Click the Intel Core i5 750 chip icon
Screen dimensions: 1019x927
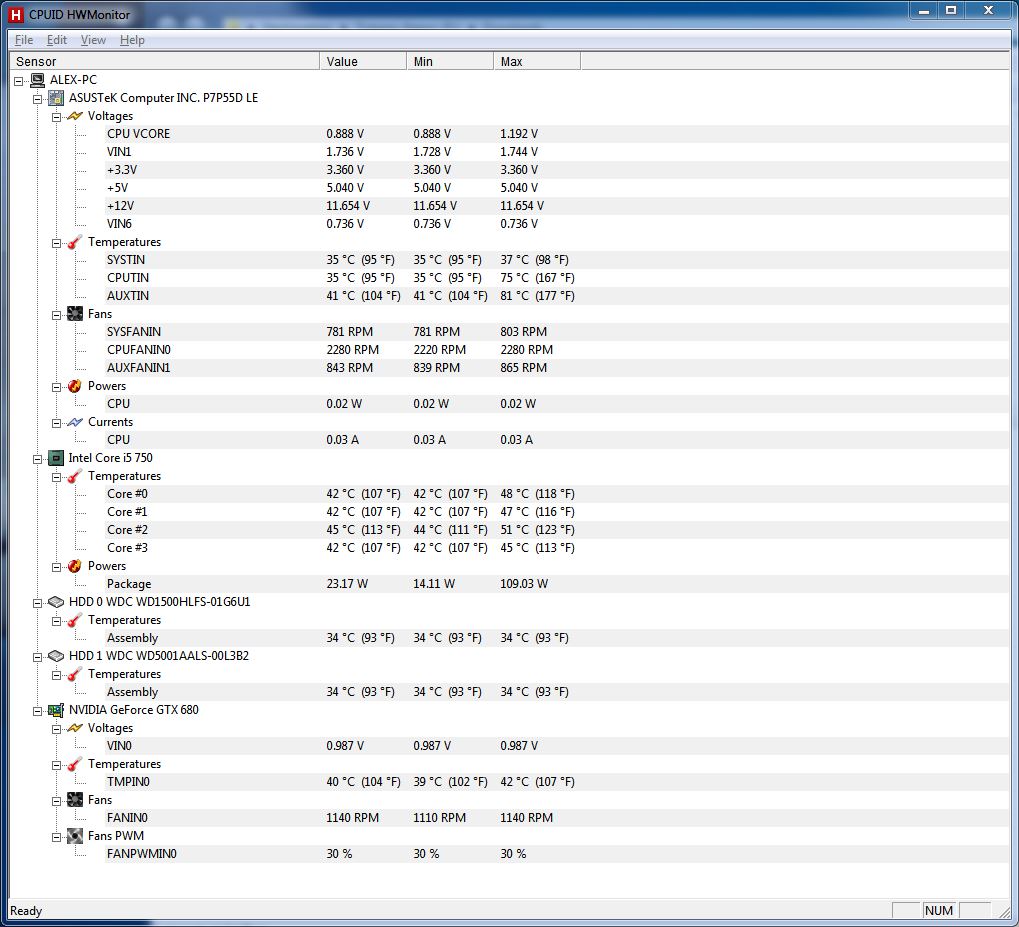coord(57,458)
